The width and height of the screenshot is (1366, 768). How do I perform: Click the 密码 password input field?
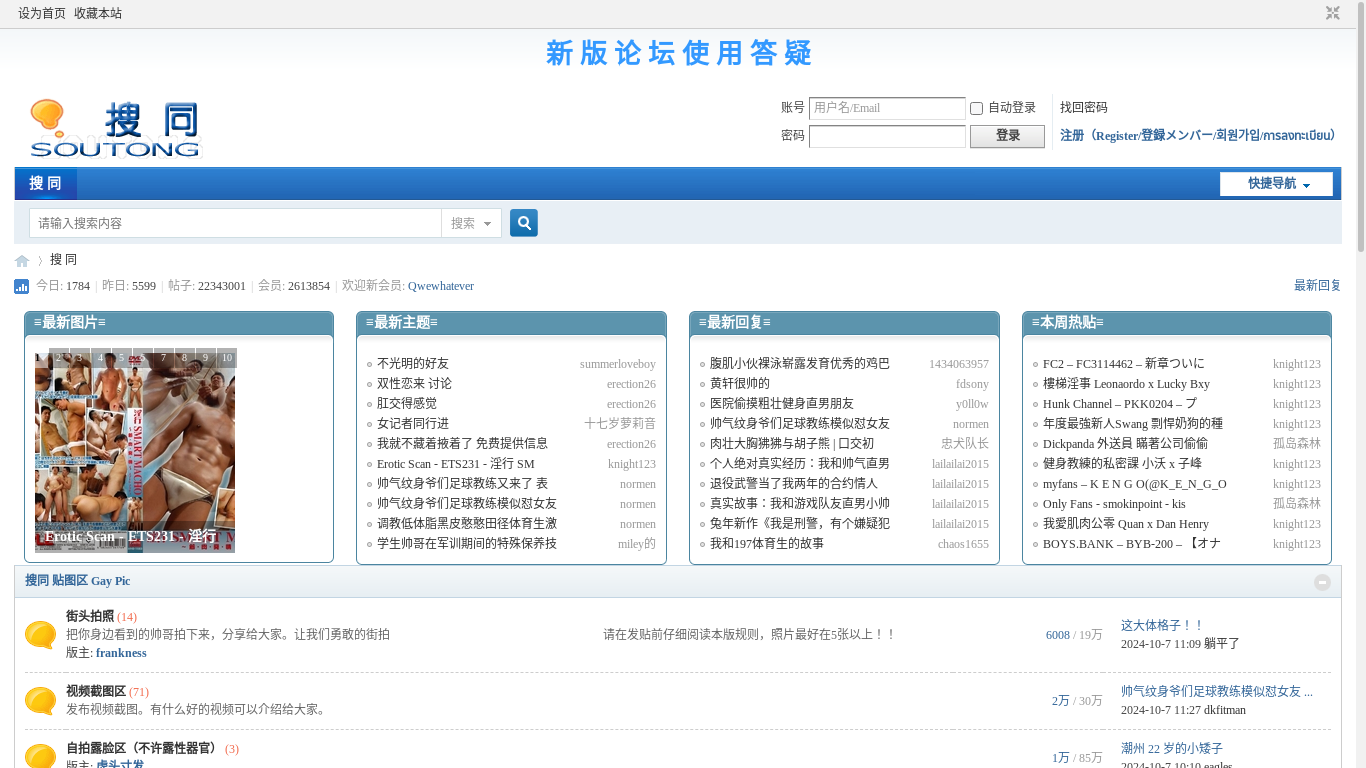pos(887,136)
